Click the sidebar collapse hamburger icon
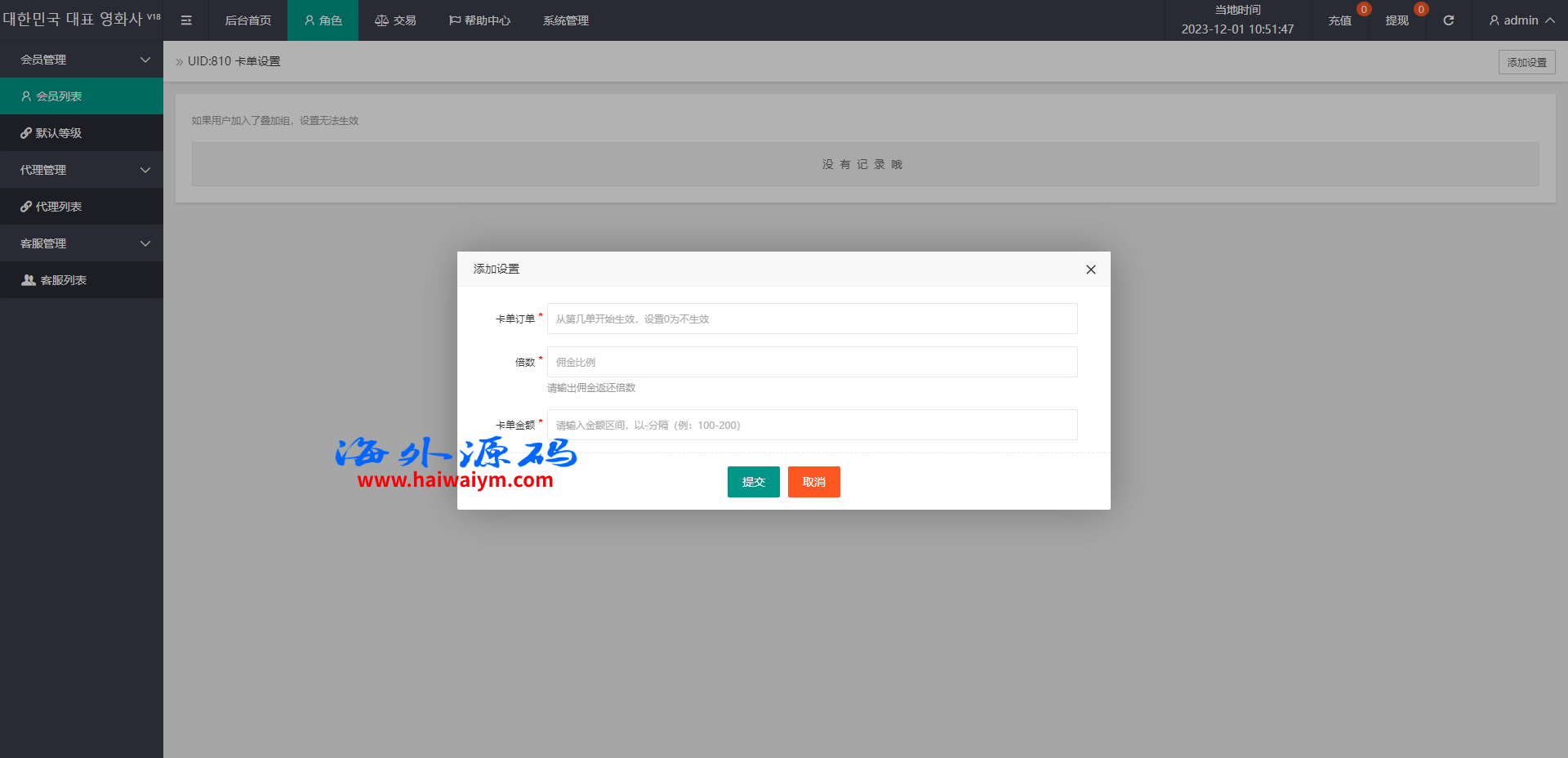This screenshot has height=758, width=1568. [x=186, y=20]
